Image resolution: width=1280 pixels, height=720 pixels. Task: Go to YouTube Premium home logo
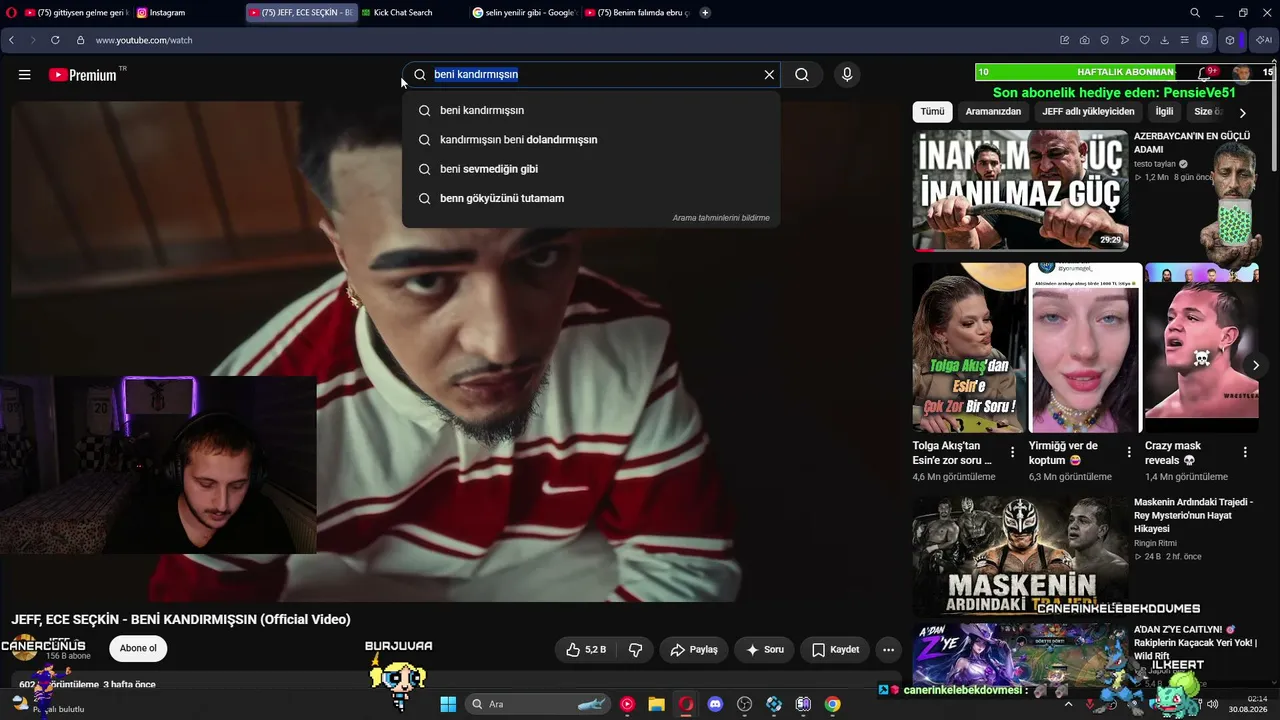(x=83, y=75)
